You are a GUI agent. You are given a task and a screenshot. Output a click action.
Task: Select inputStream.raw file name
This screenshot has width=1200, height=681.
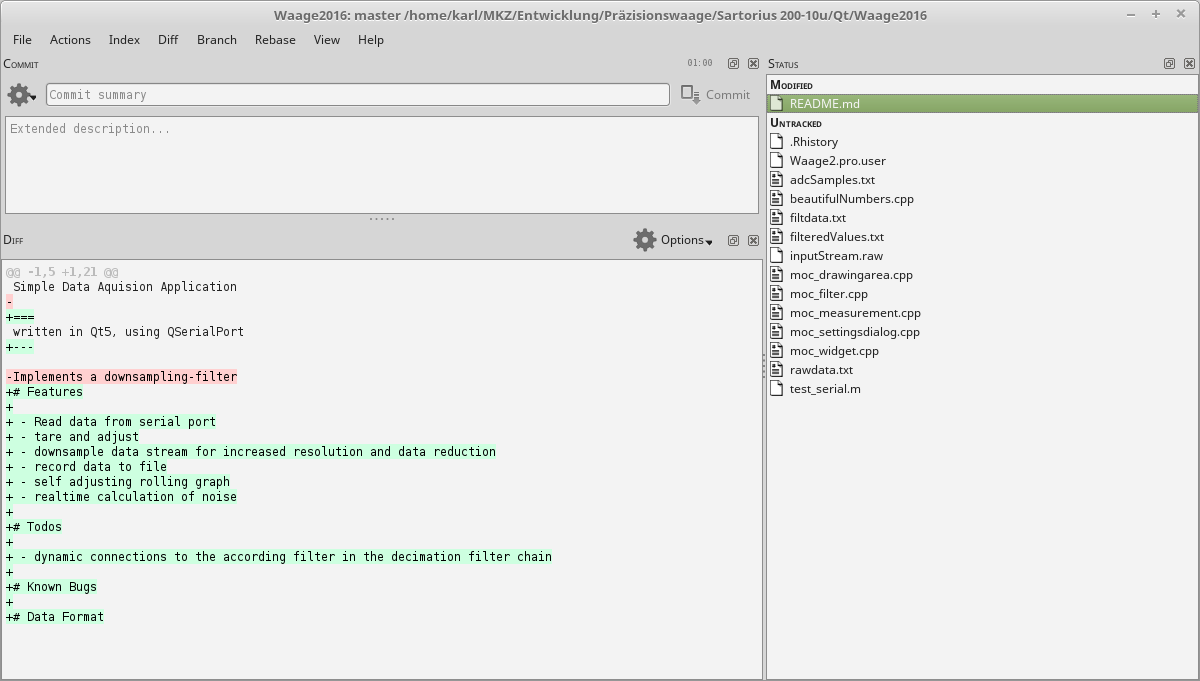click(836, 255)
